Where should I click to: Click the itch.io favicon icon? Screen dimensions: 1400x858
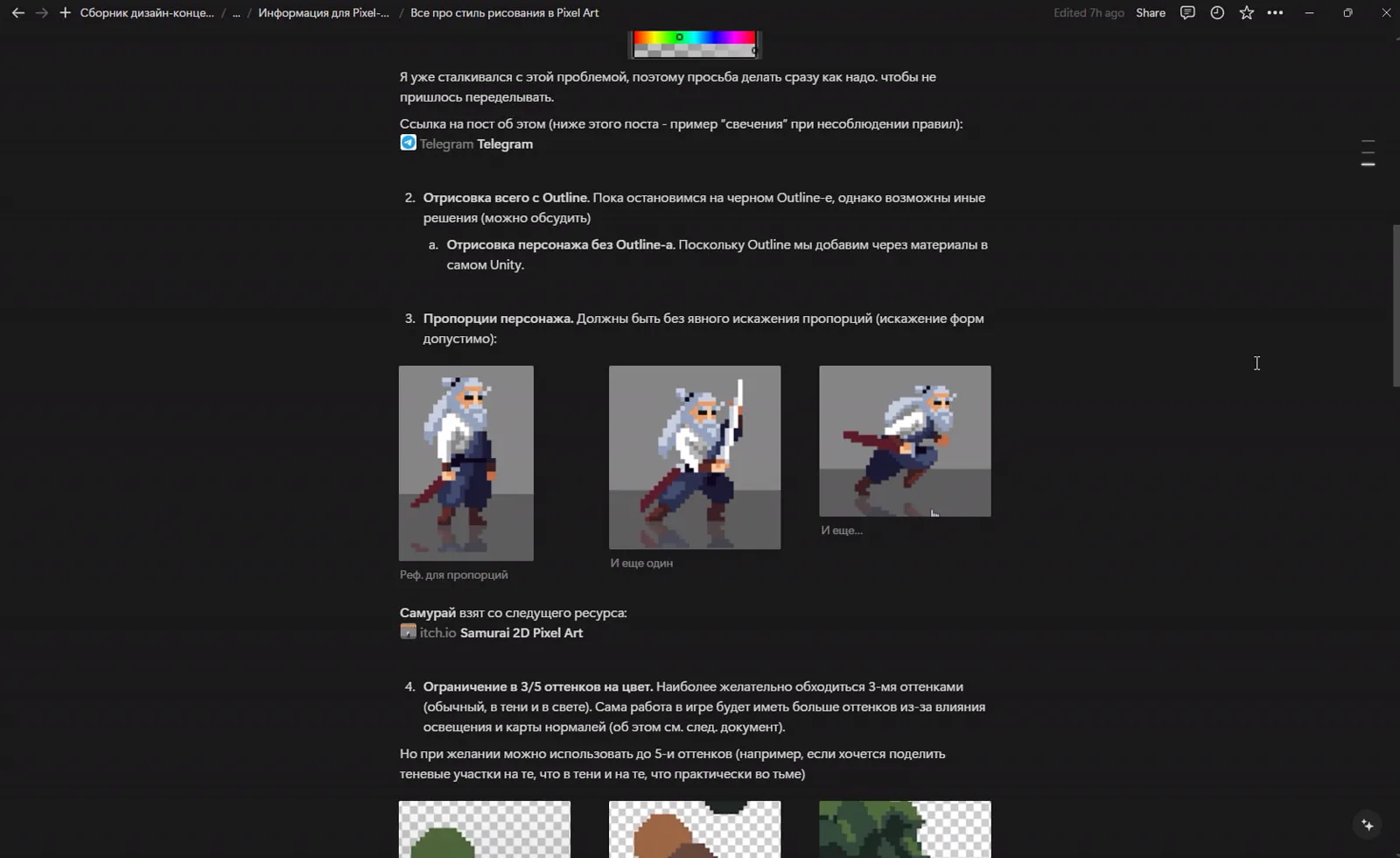pyautogui.click(x=408, y=631)
